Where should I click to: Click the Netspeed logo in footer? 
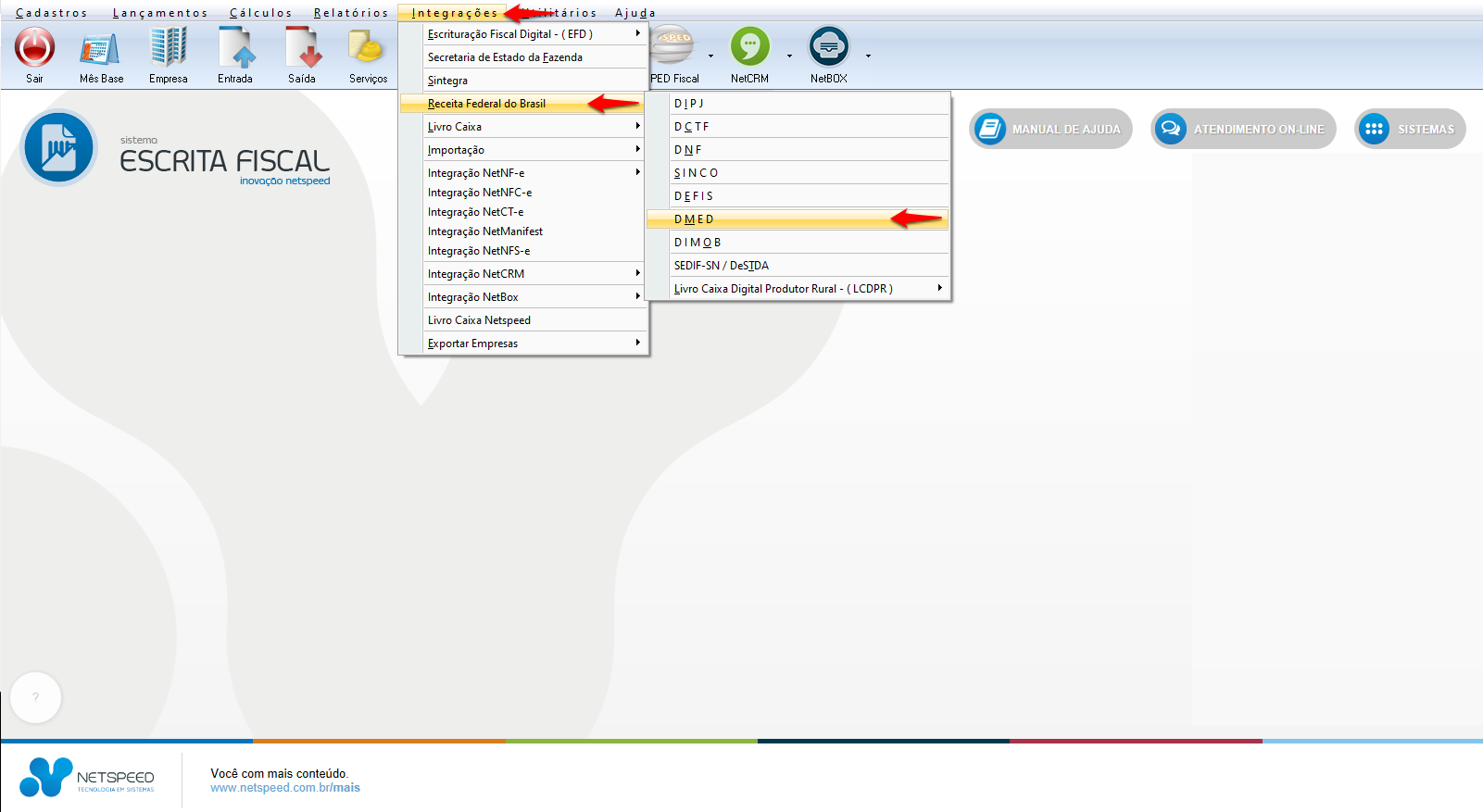87,778
